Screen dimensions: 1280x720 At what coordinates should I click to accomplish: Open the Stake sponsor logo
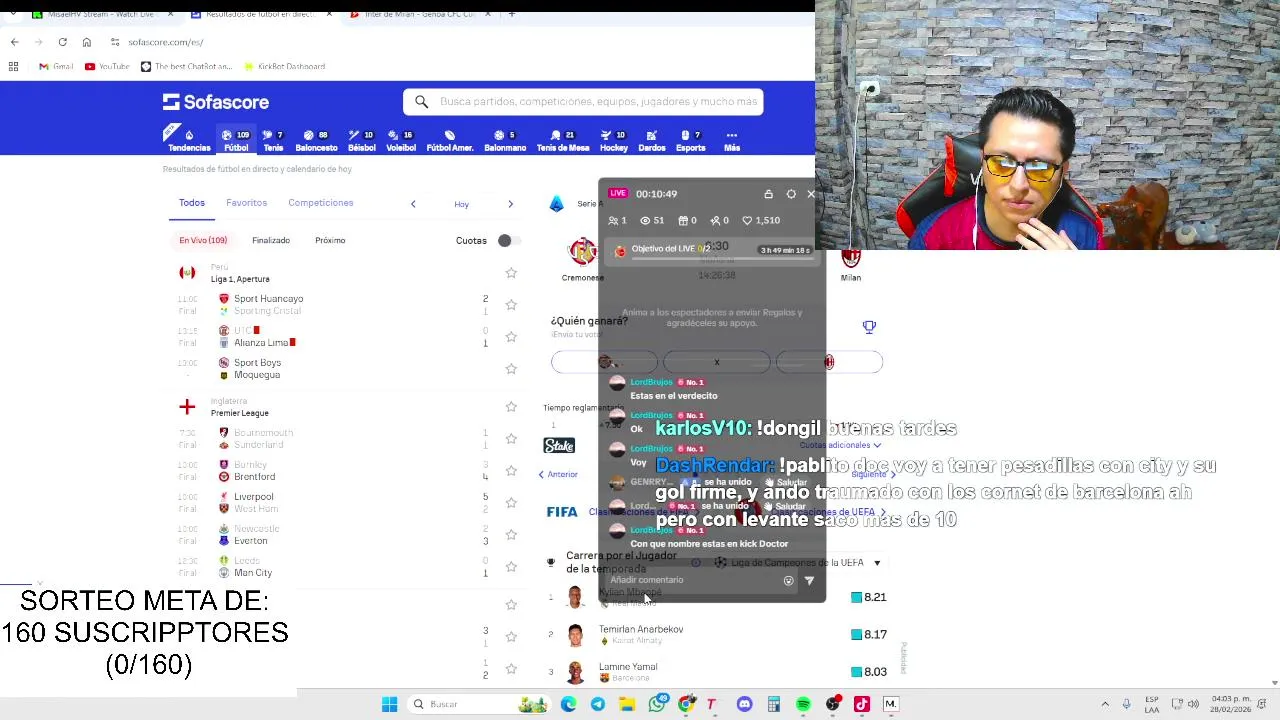pos(559,445)
